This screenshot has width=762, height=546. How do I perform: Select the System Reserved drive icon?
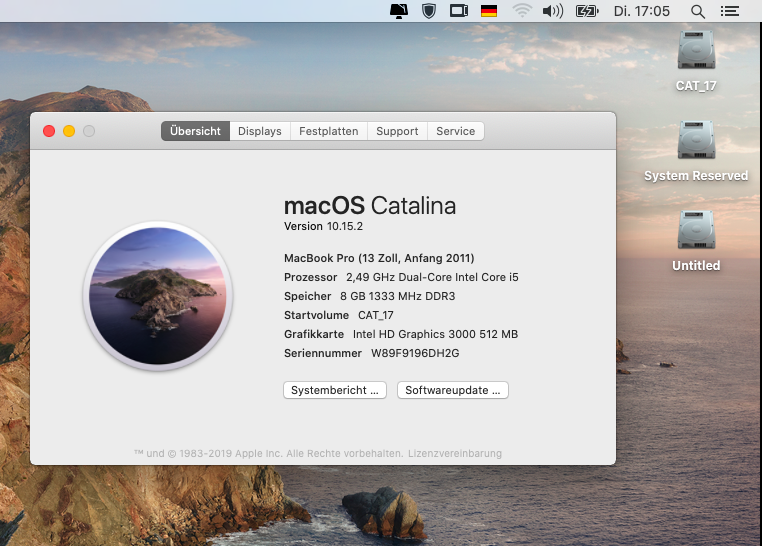(x=696, y=139)
